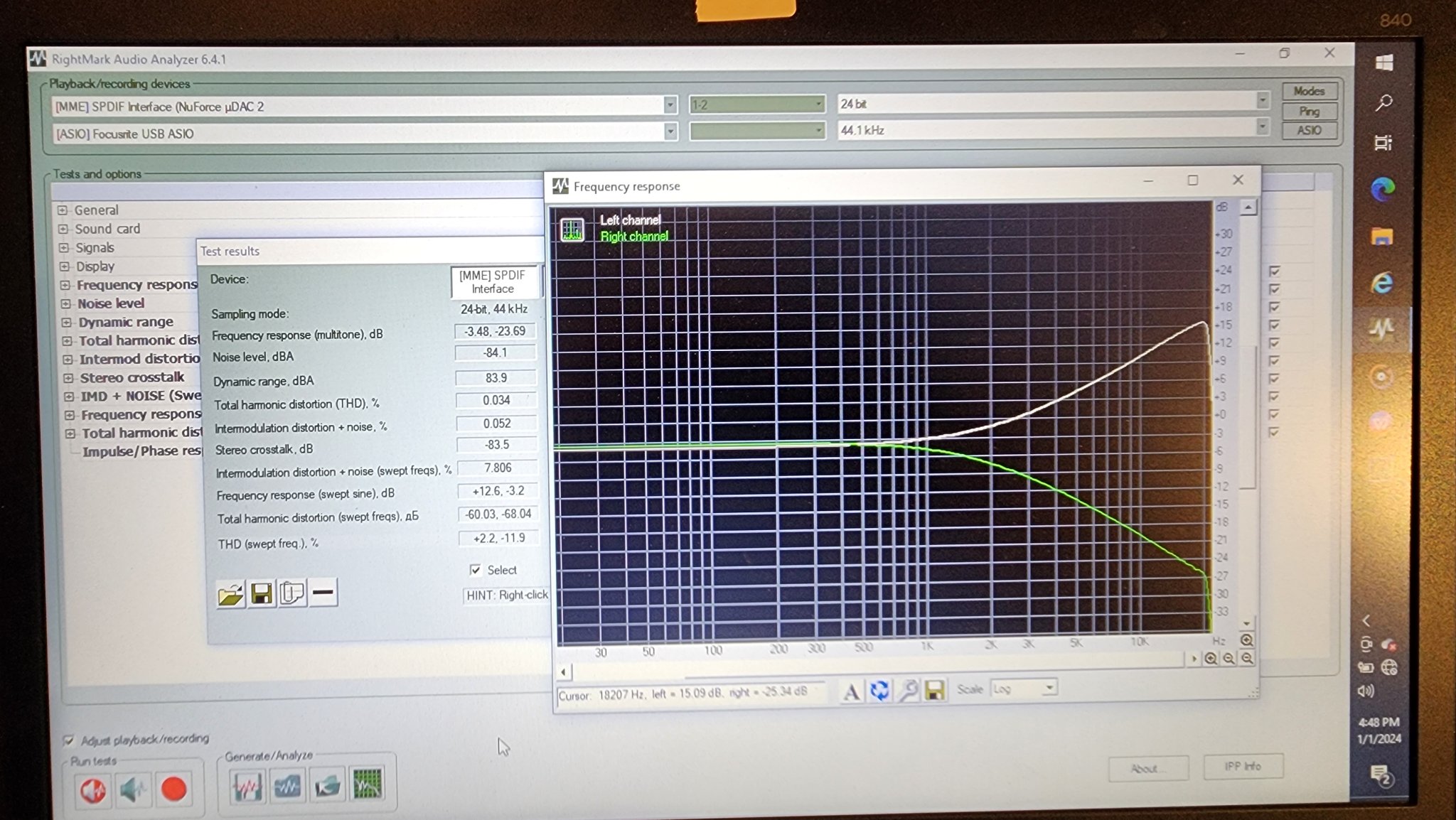Click the wrench options icon under graph
Viewport: 1456px width, 820px height.
[x=907, y=690]
